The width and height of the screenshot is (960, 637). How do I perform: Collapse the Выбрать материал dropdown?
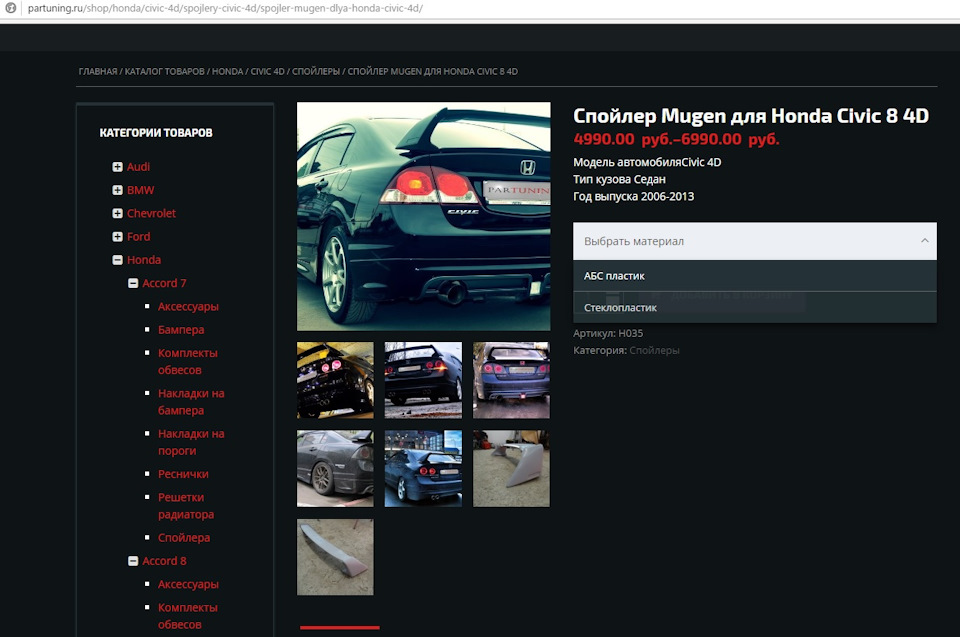click(754, 241)
